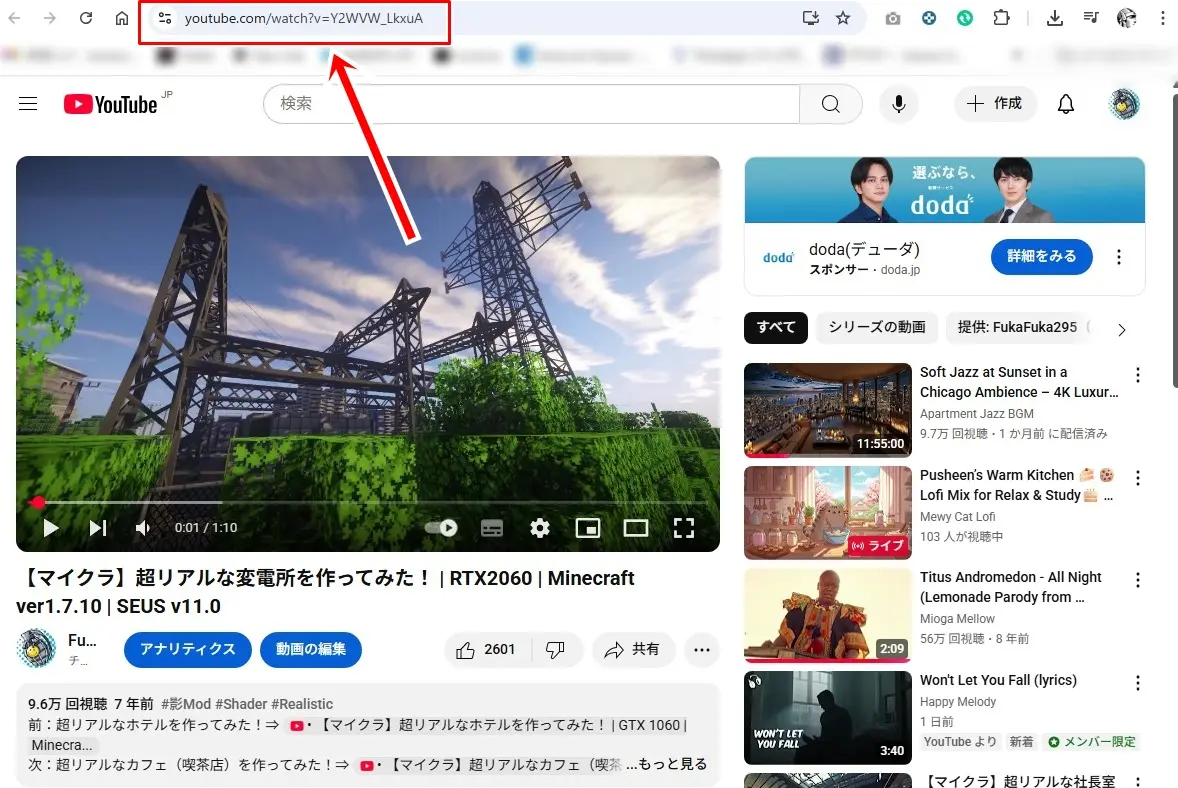1178x788 pixels.
Task: Enter fullscreen with the fullscreen icon
Action: coord(684,528)
